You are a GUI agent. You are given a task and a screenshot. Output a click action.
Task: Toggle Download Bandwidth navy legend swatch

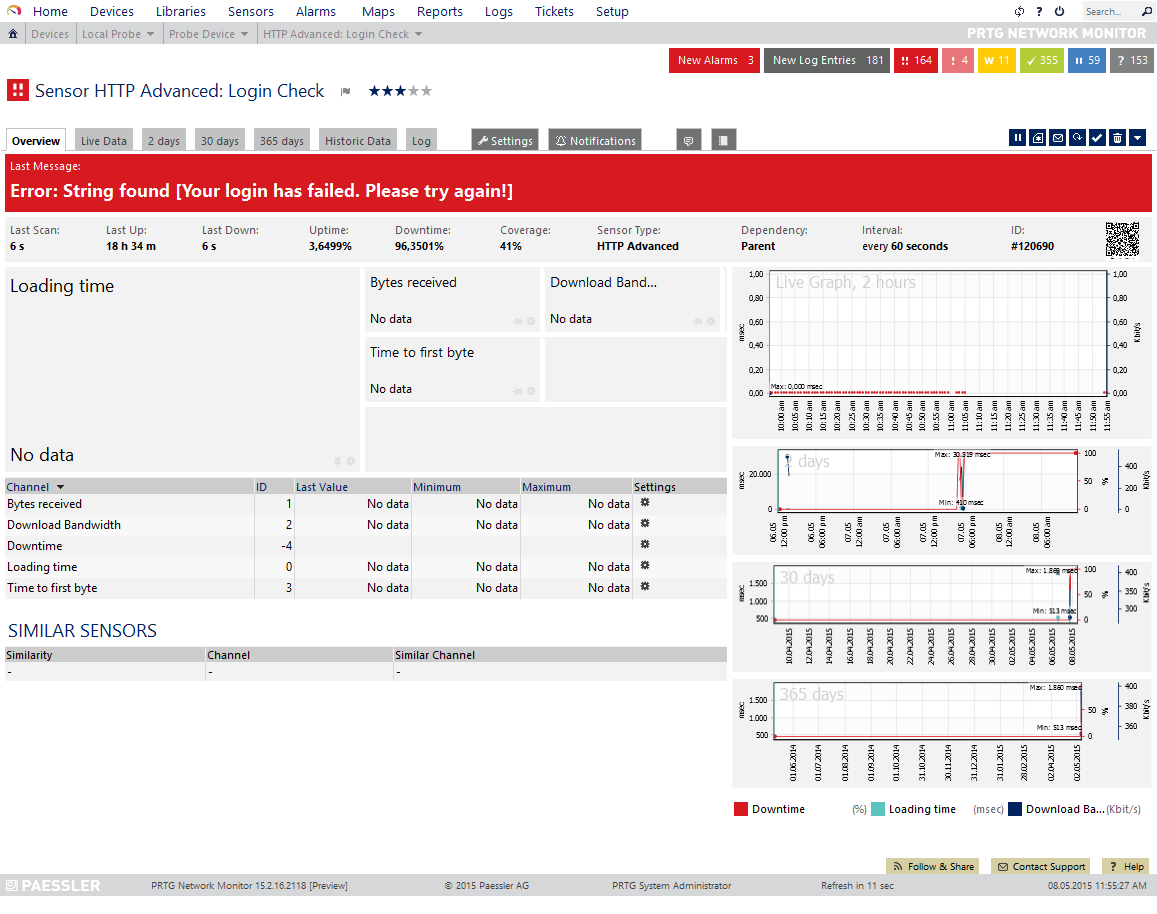tap(1015, 809)
